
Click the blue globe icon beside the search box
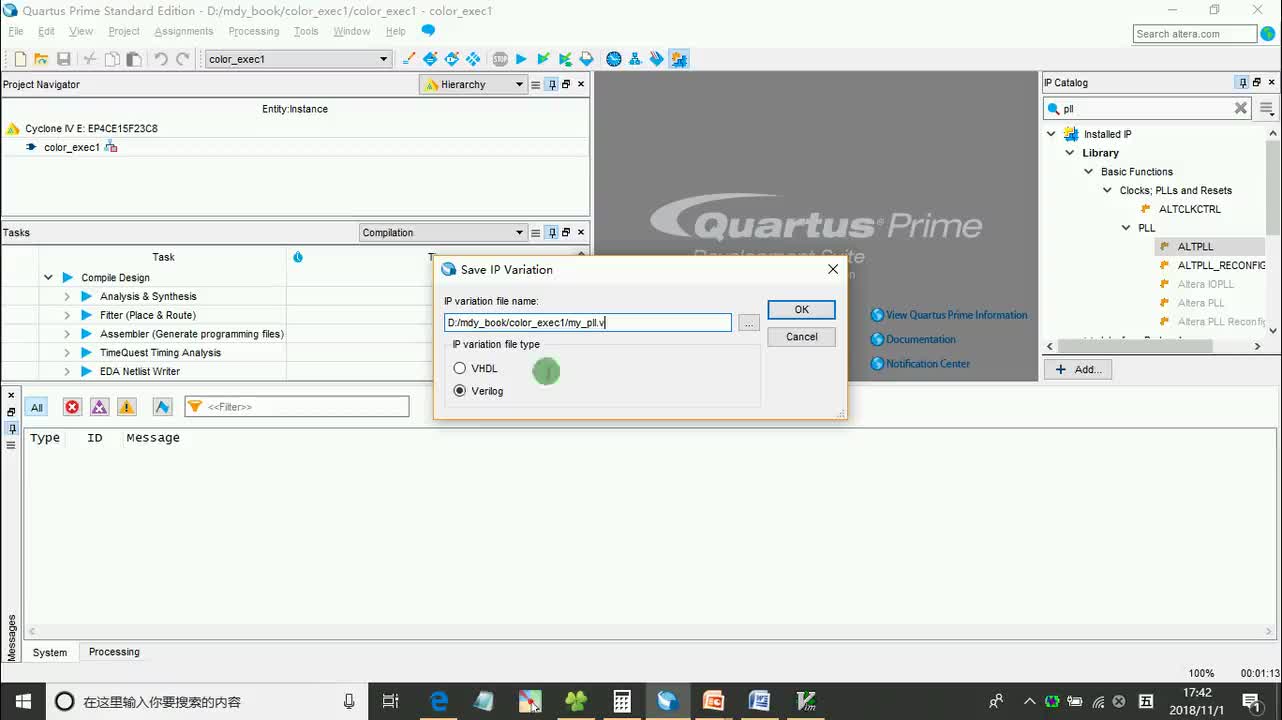click(1268, 34)
